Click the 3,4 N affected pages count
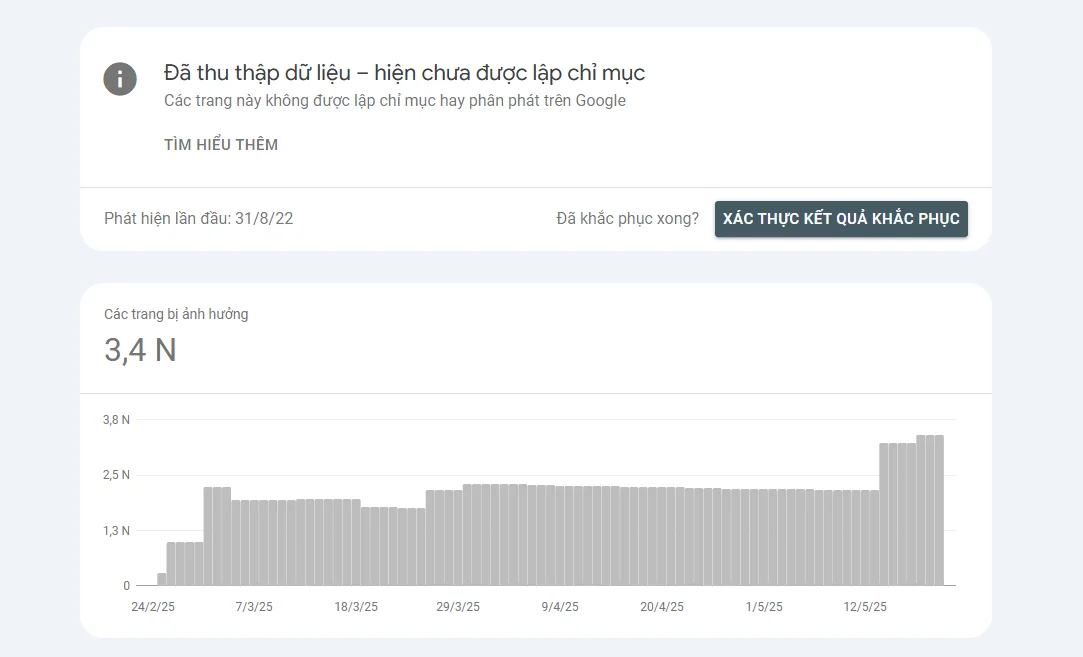1083x657 pixels. tap(140, 350)
